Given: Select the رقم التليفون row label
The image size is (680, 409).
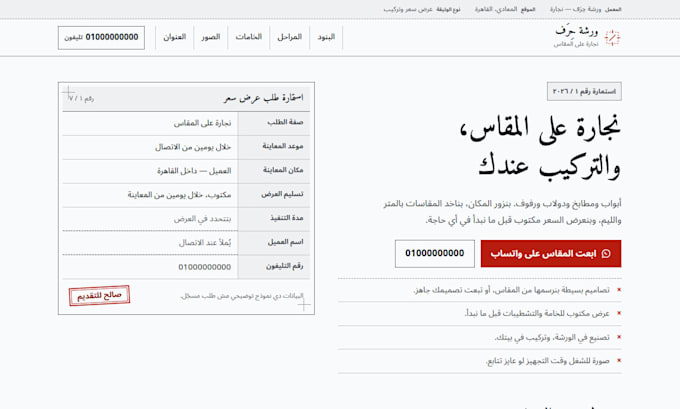Looking at the screenshot, I should pos(284,265).
